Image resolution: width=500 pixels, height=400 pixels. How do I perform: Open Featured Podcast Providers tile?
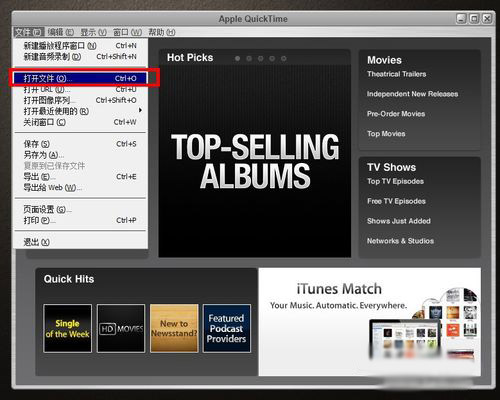click(x=227, y=328)
